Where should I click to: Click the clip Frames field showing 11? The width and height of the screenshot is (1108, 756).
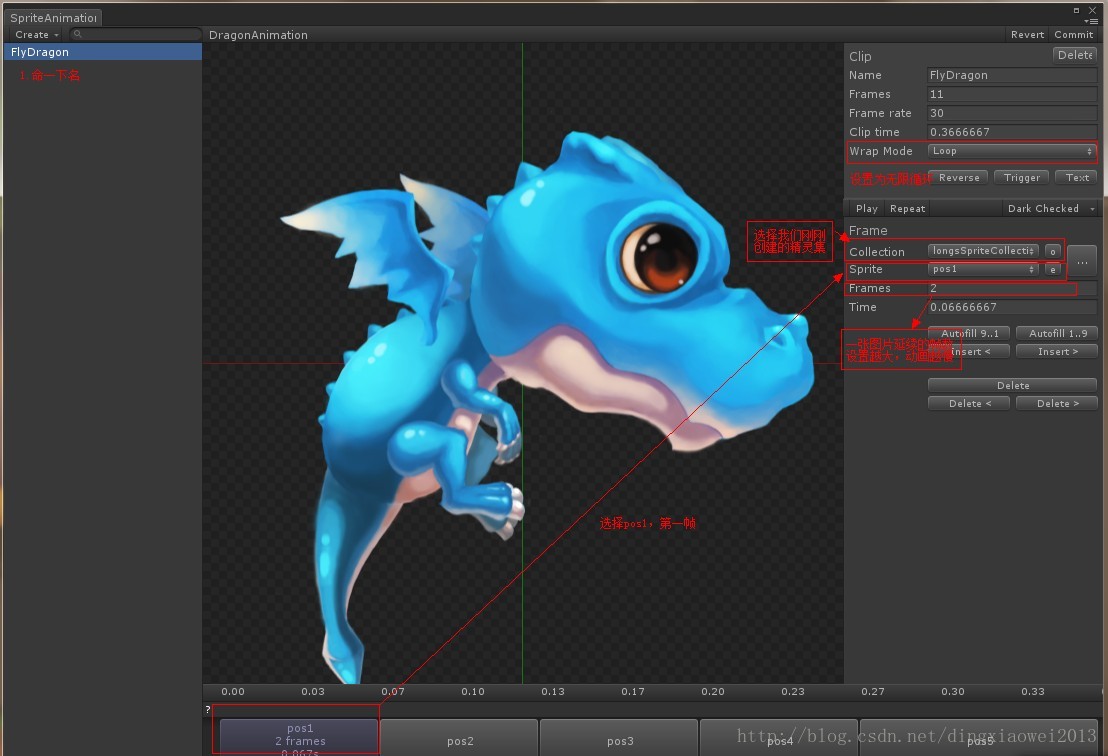click(x=1012, y=94)
